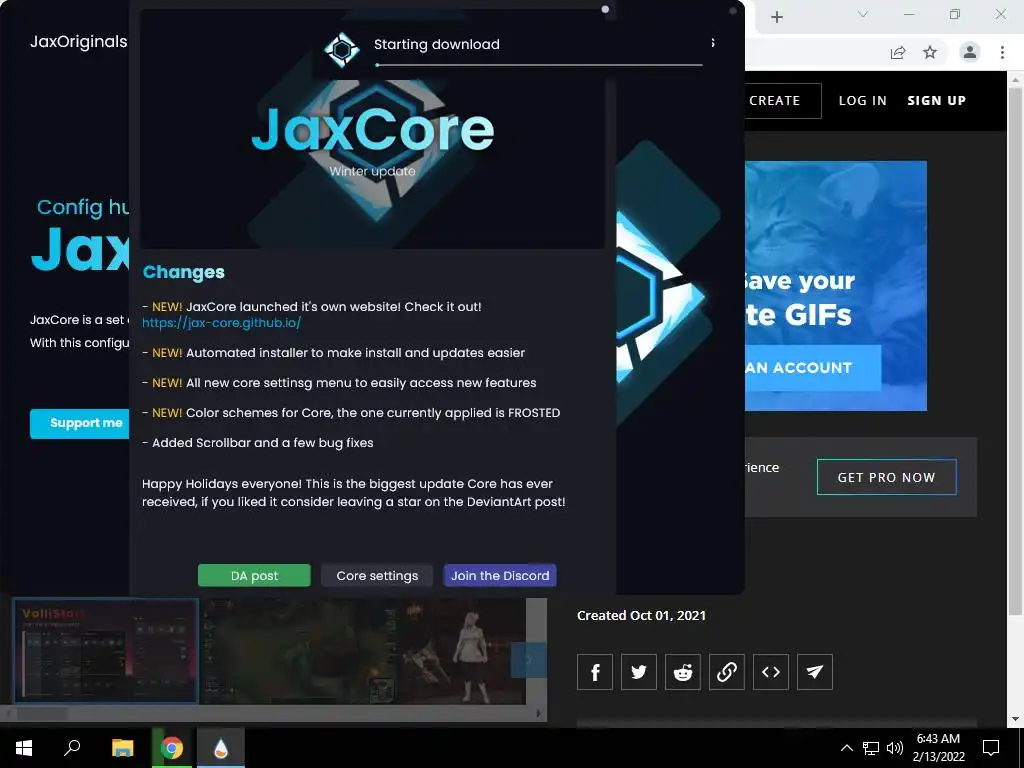Click the browser share page icon
This screenshot has height=768, width=1024.
(898, 52)
